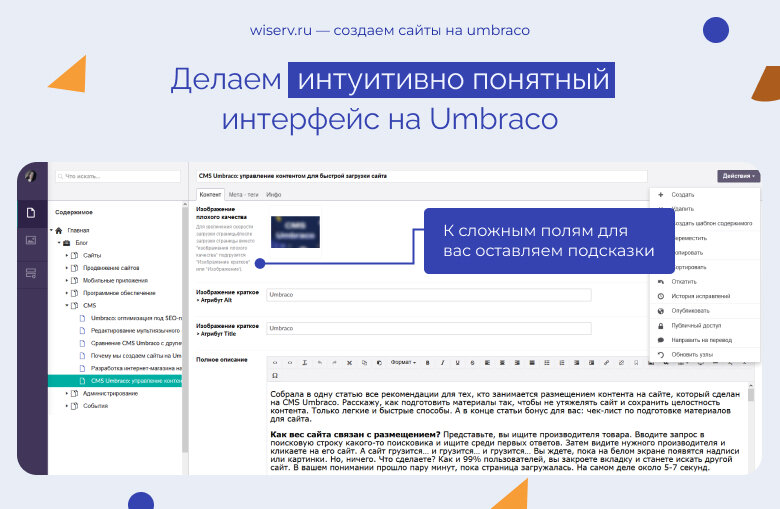
Task: Click the Redo arrow in editor toolbar
Action: [x=334, y=363]
